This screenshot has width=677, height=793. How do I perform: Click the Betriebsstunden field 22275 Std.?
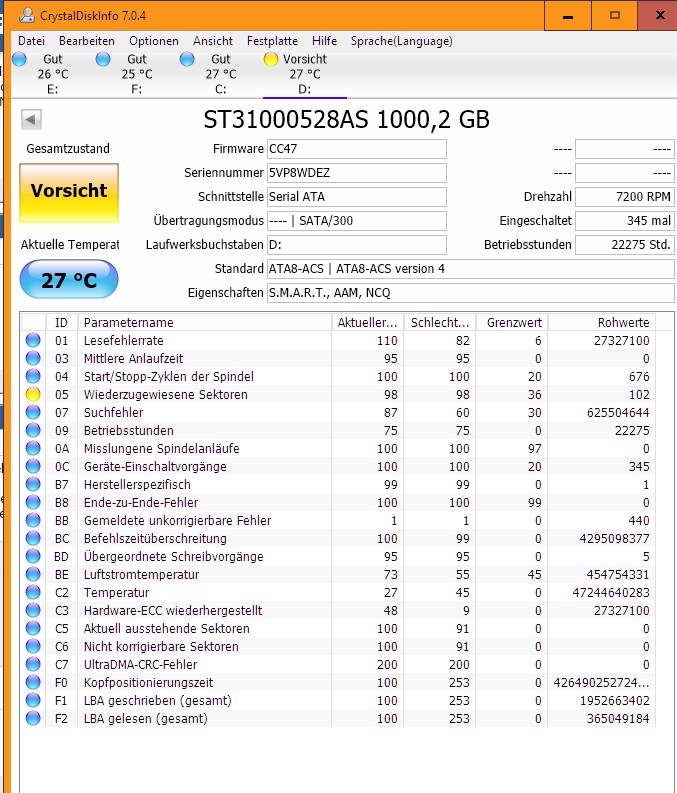point(625,245)
